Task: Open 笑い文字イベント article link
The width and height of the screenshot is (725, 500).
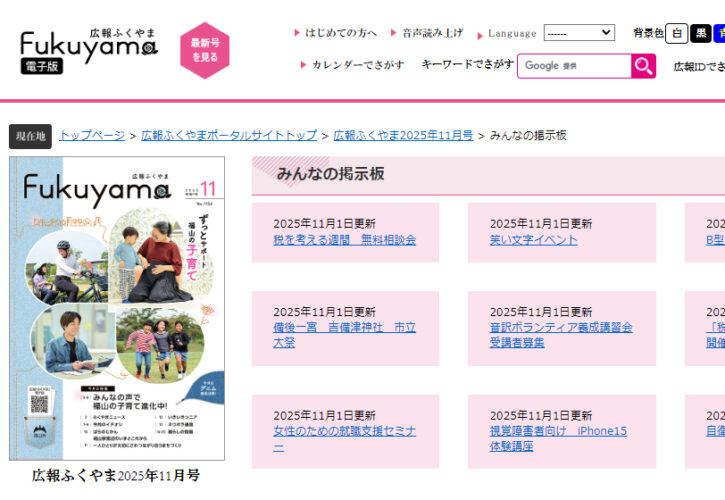Action: coord(534,240)
